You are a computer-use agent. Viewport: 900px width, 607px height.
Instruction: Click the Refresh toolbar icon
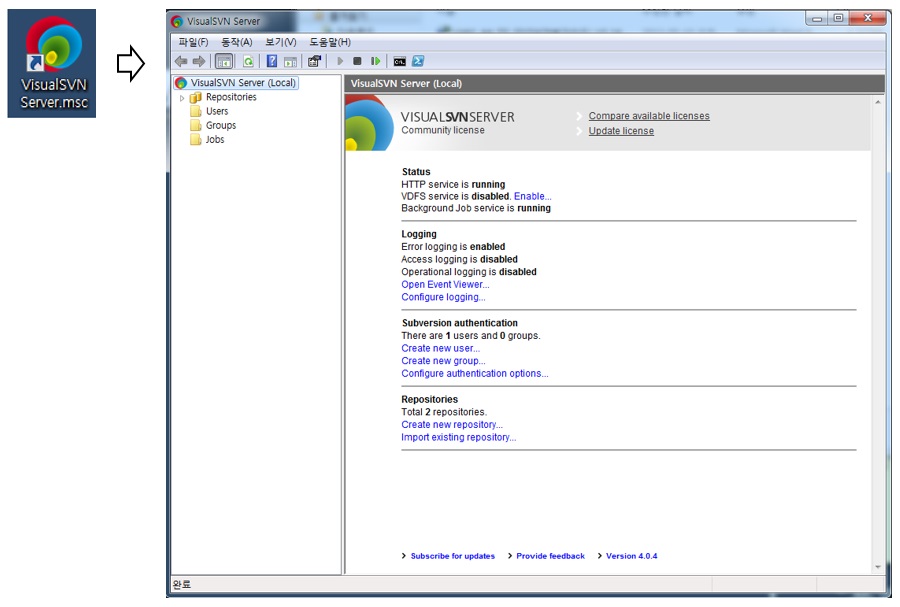[248, 61]
